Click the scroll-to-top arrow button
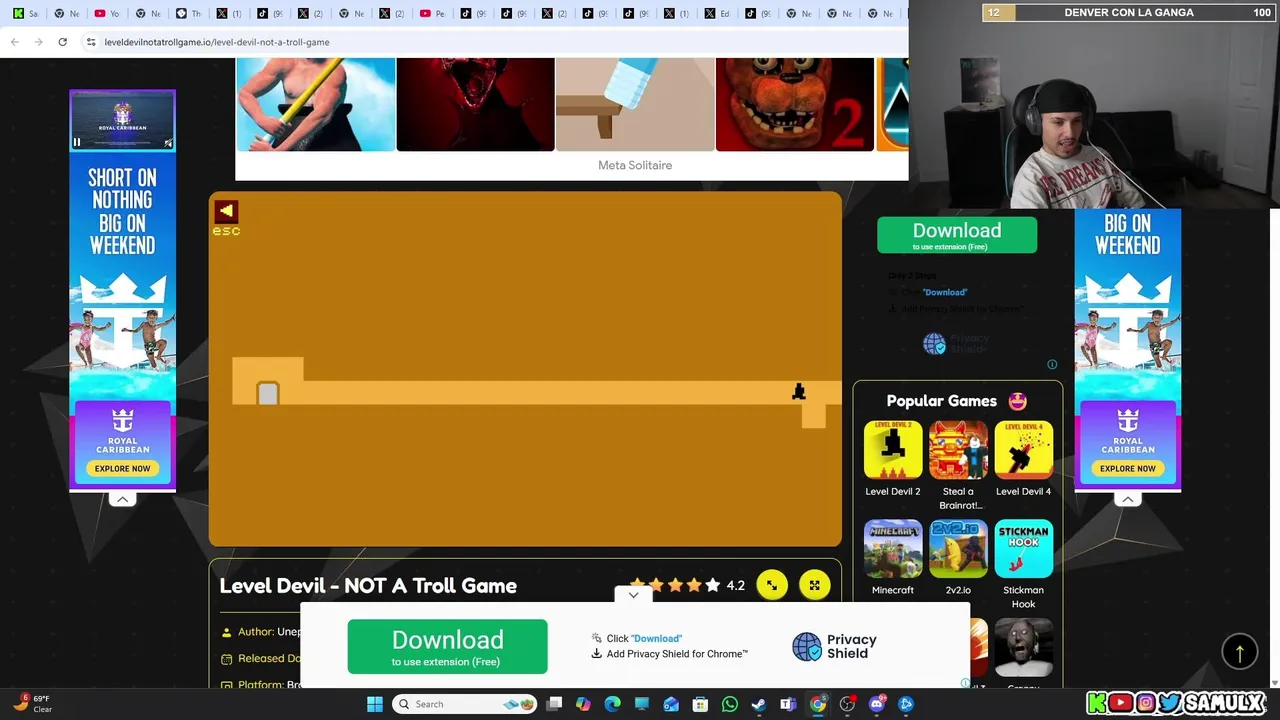This screenshot has height=720, width=1280. tap(1240, 652)
